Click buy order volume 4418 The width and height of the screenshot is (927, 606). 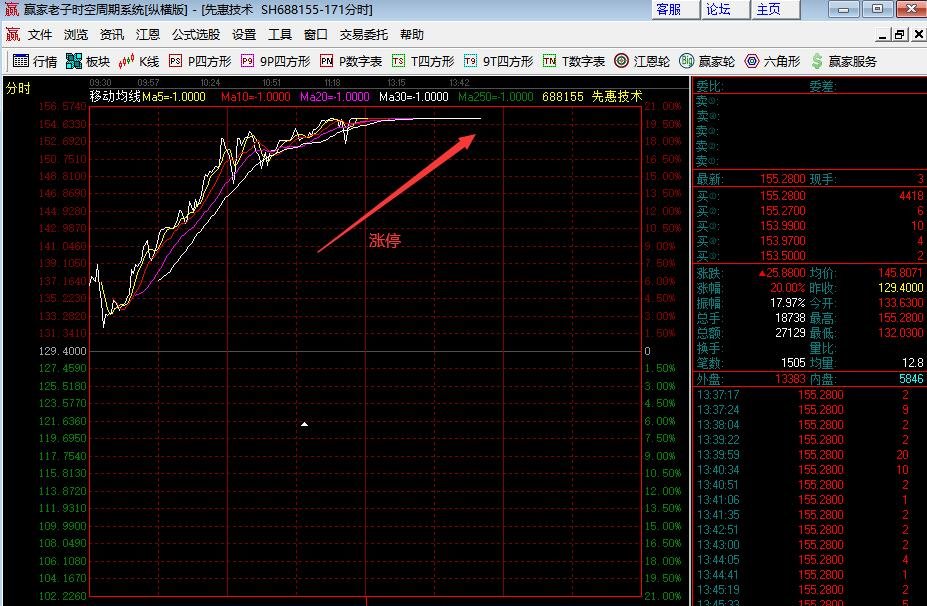[911, 196]
